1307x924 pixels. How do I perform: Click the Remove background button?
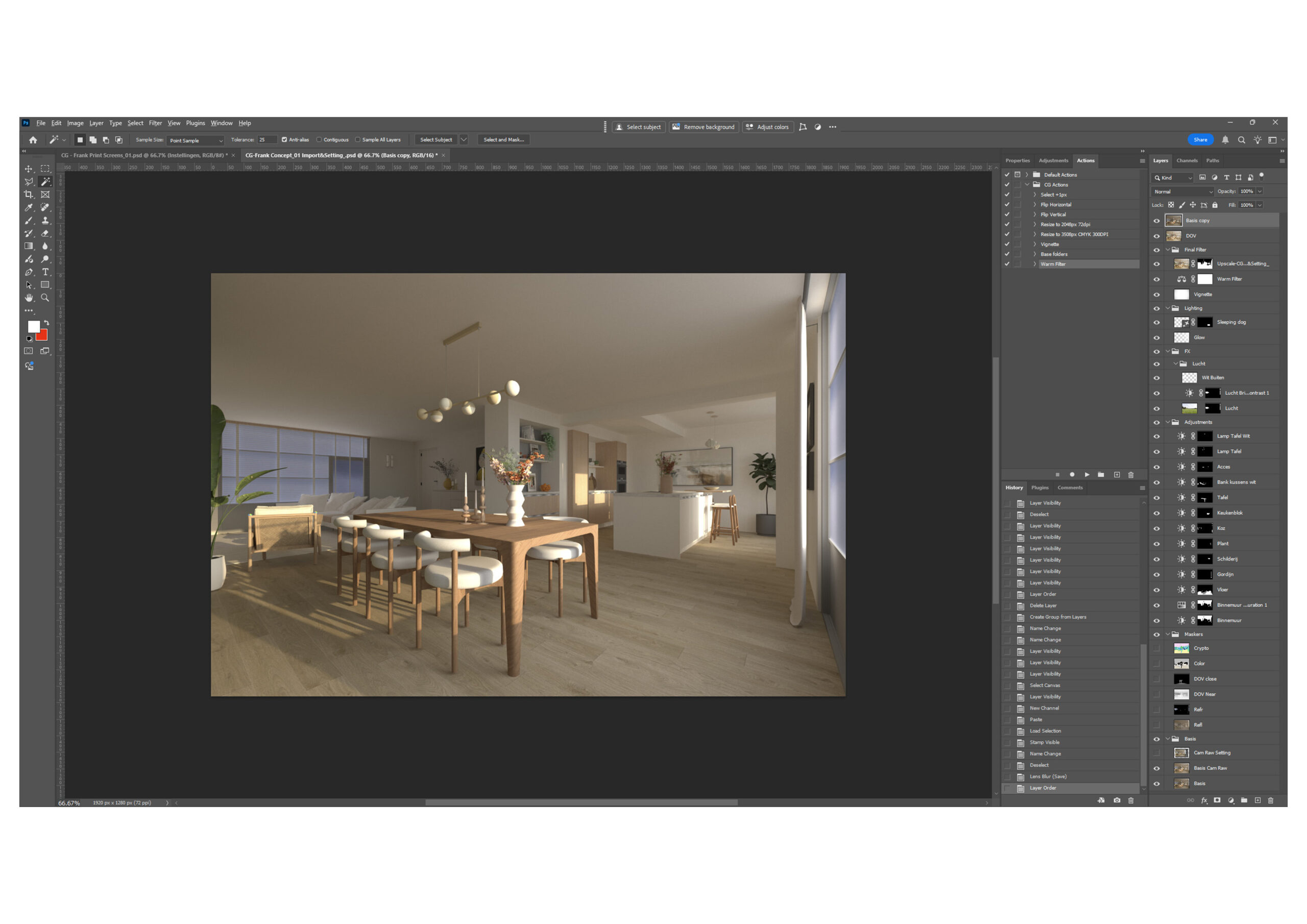point(703,127)
